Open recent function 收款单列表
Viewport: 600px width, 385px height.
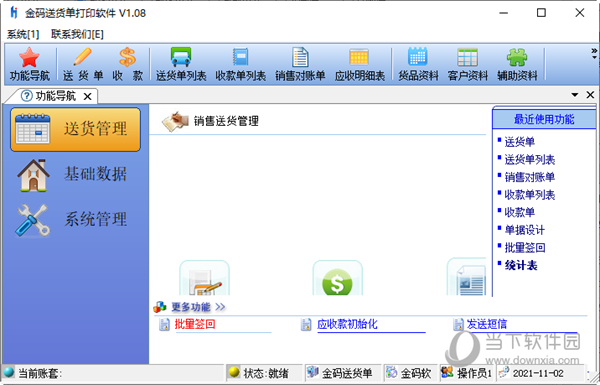coord(530,195)
